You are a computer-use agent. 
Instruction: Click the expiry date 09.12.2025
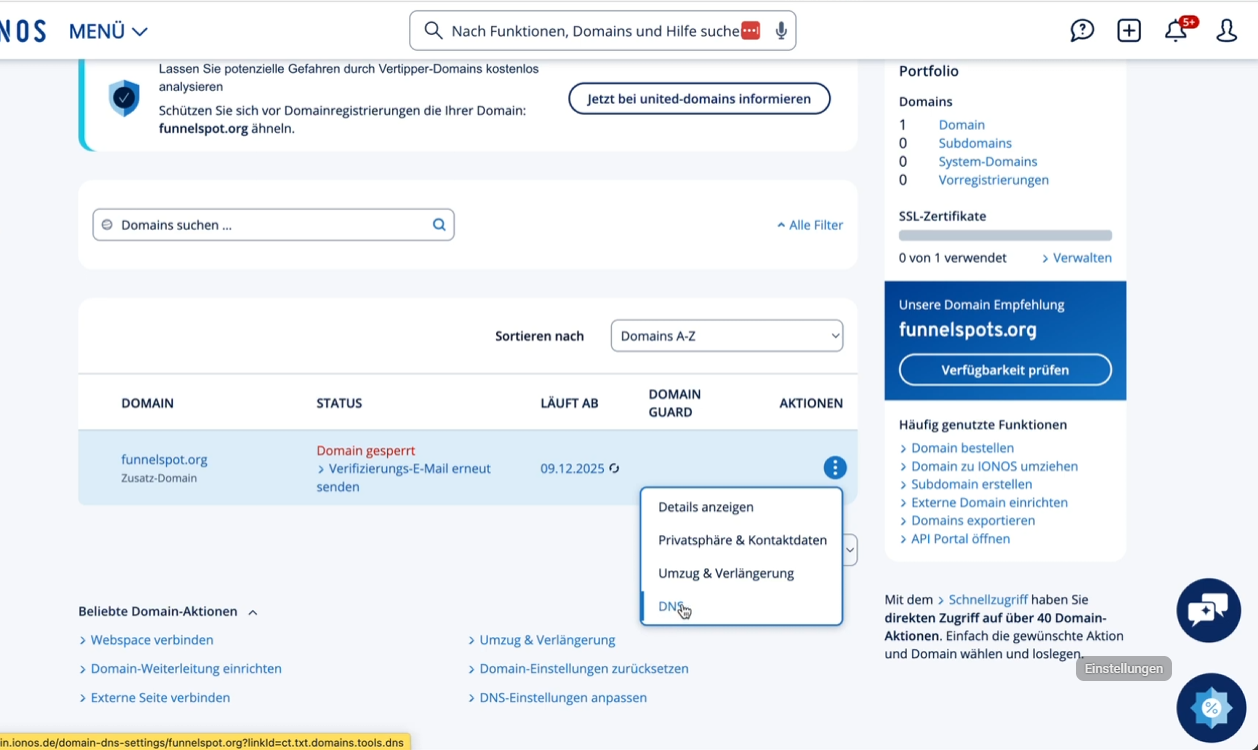pyautogui.click(x=572, y=469)
